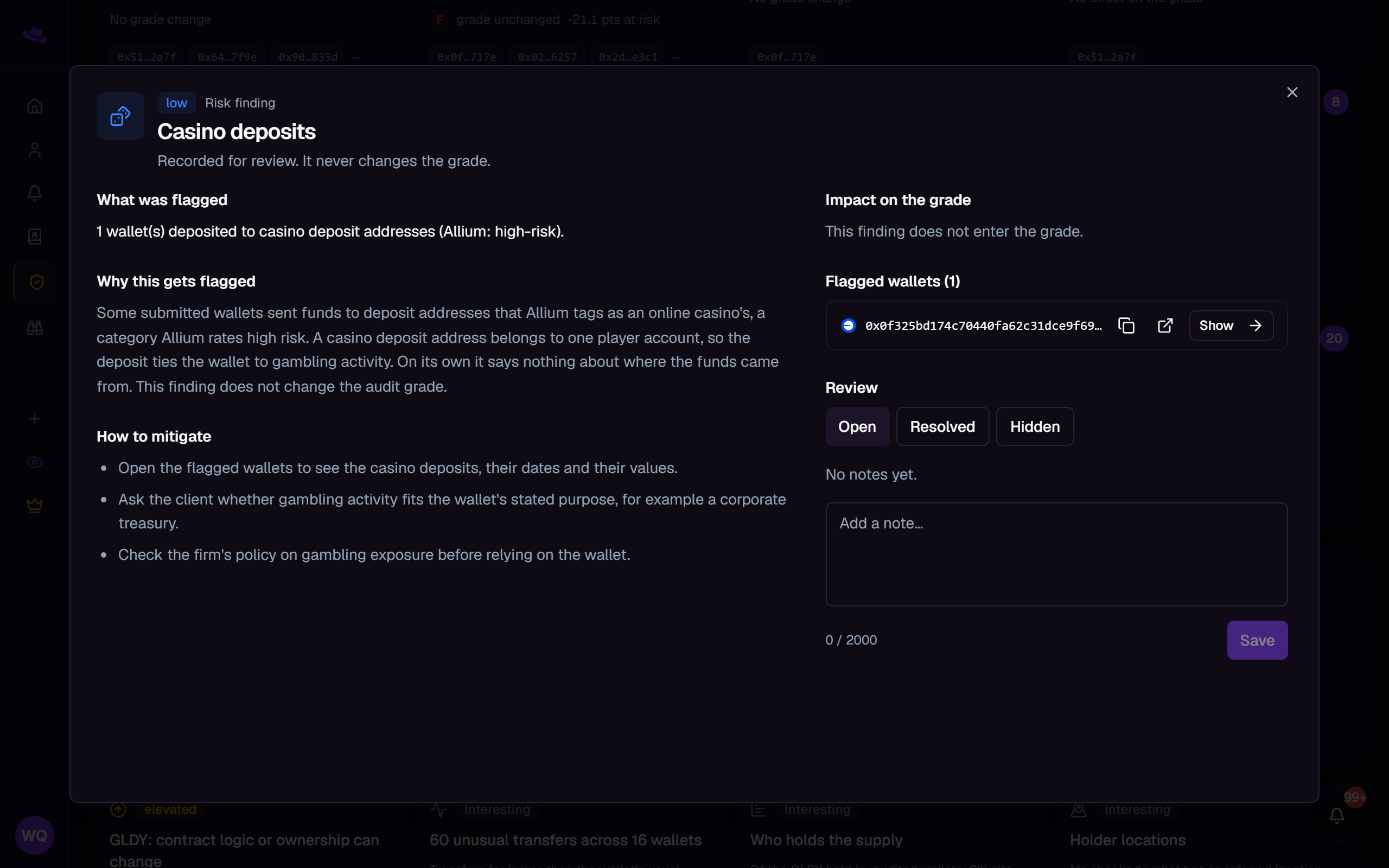Save the review note
1389x868 pixels.
1257,640
